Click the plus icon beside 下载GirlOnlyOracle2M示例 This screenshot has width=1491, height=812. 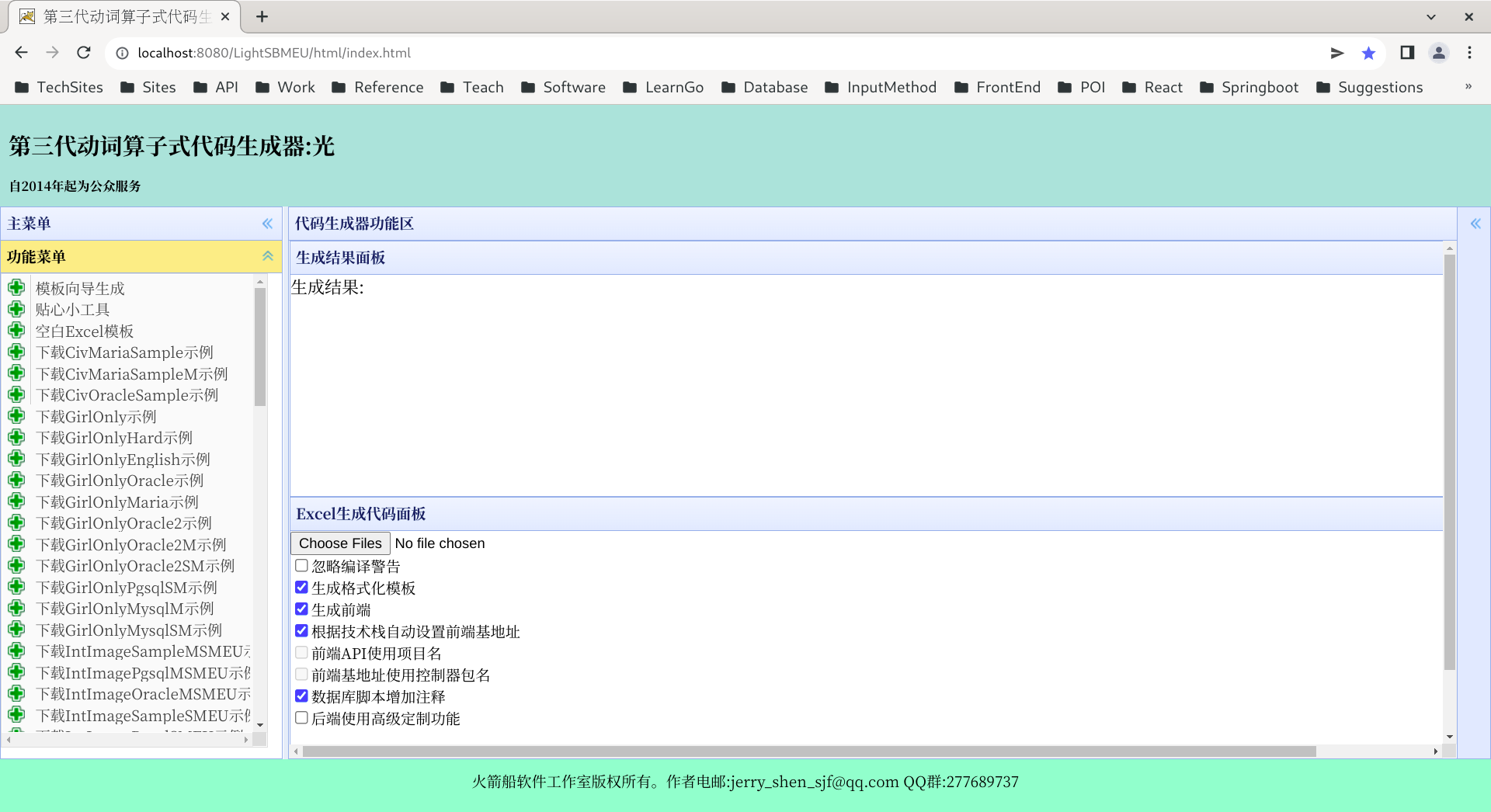(16, 544)
